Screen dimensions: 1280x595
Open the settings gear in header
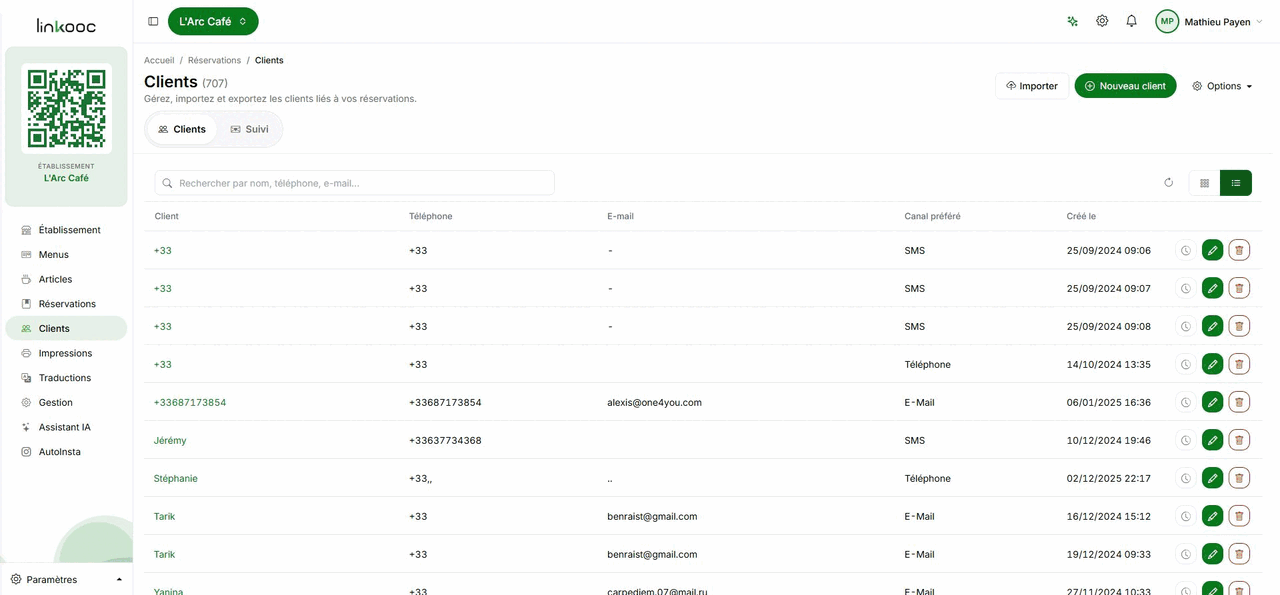tap(1102, 21)
